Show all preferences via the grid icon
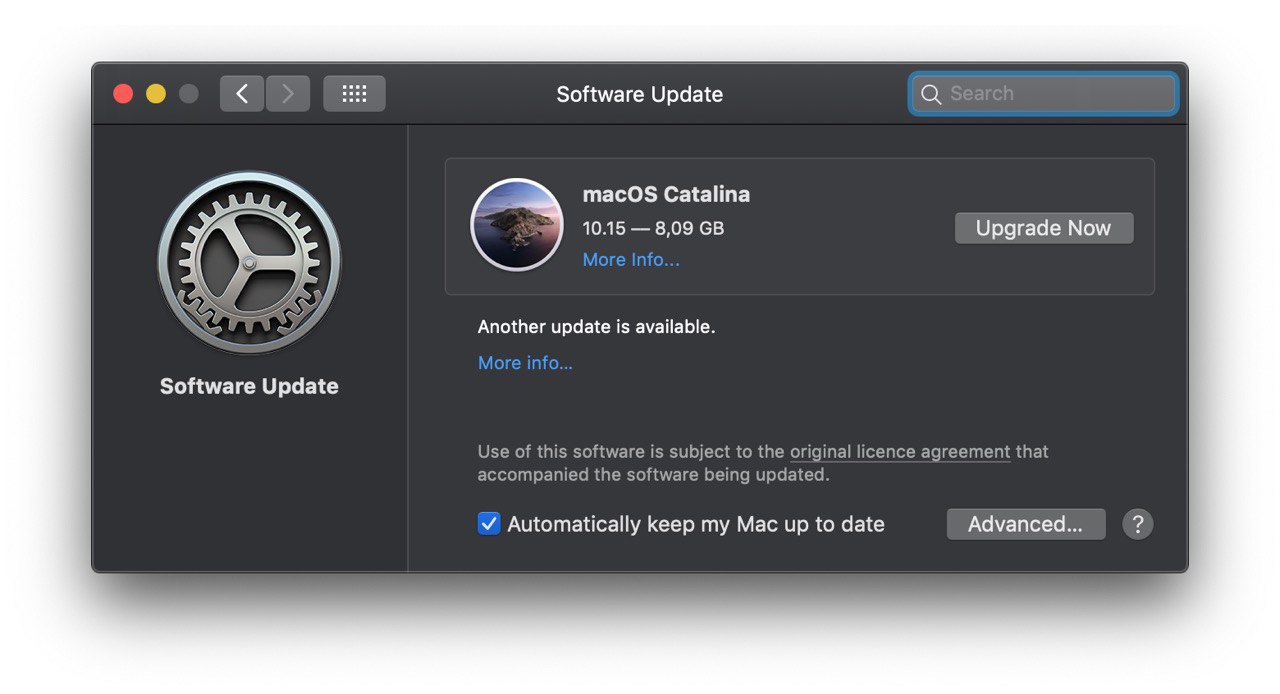The height and width of the screenshot is (694, 1280). [x=354, y=94]
